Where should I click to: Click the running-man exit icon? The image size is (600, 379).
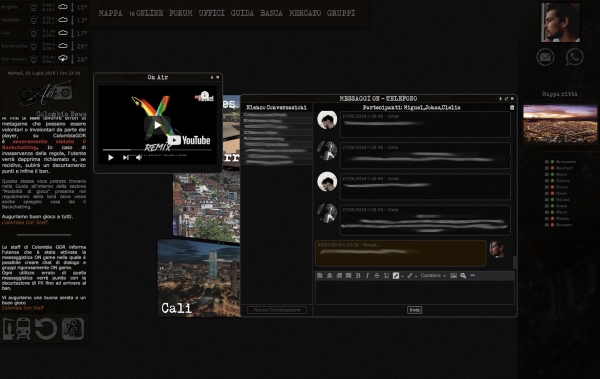tap(73, 329)
